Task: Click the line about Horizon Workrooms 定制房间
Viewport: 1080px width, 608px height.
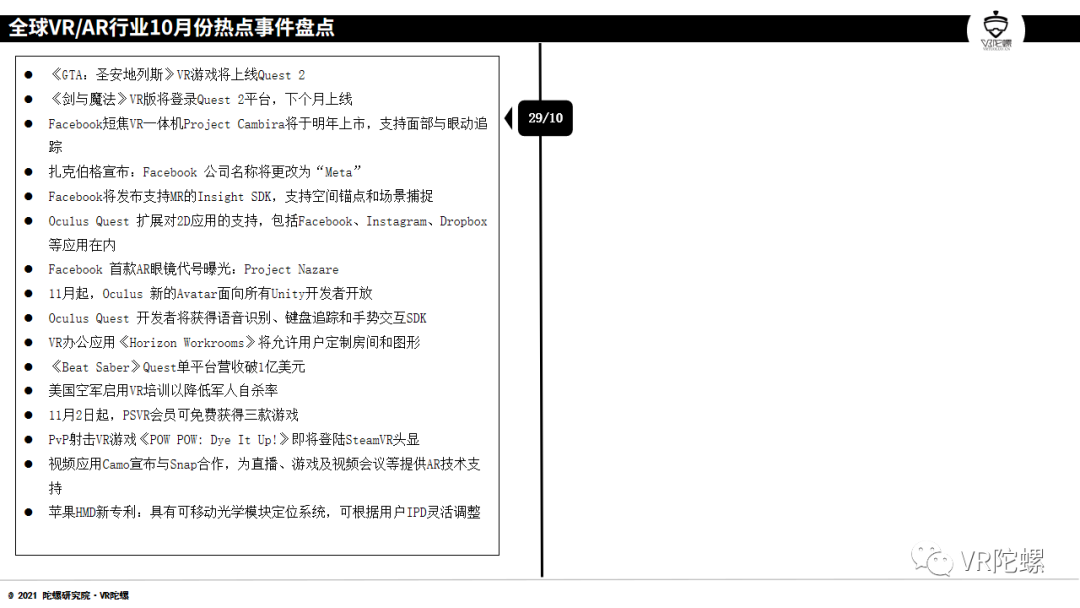Action: (234, 342)
